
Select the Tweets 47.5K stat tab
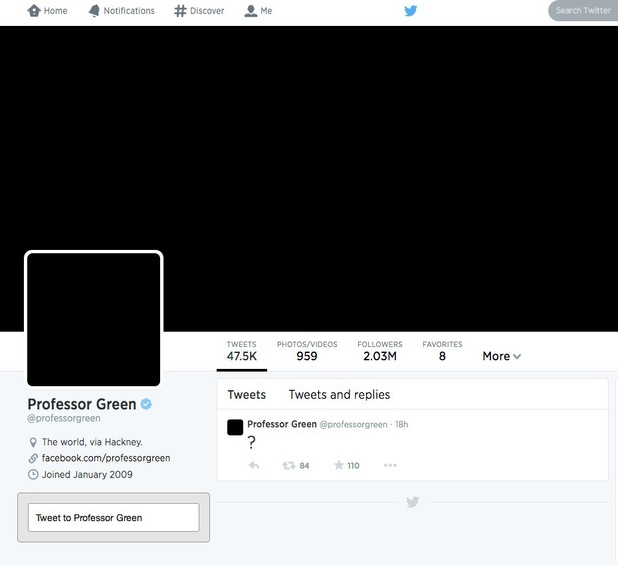coord(242,351)
